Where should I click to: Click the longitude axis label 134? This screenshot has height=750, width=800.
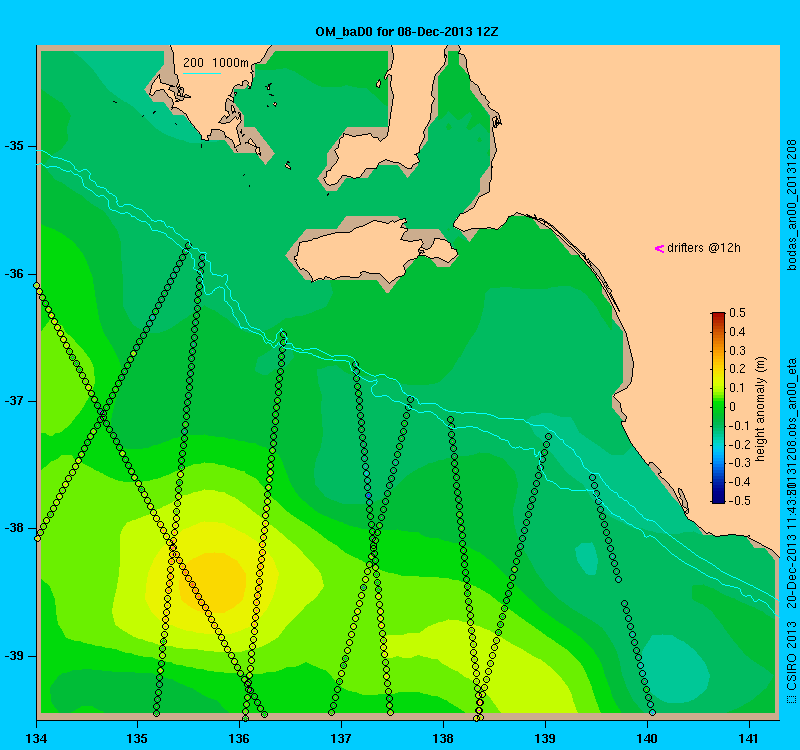36,738
